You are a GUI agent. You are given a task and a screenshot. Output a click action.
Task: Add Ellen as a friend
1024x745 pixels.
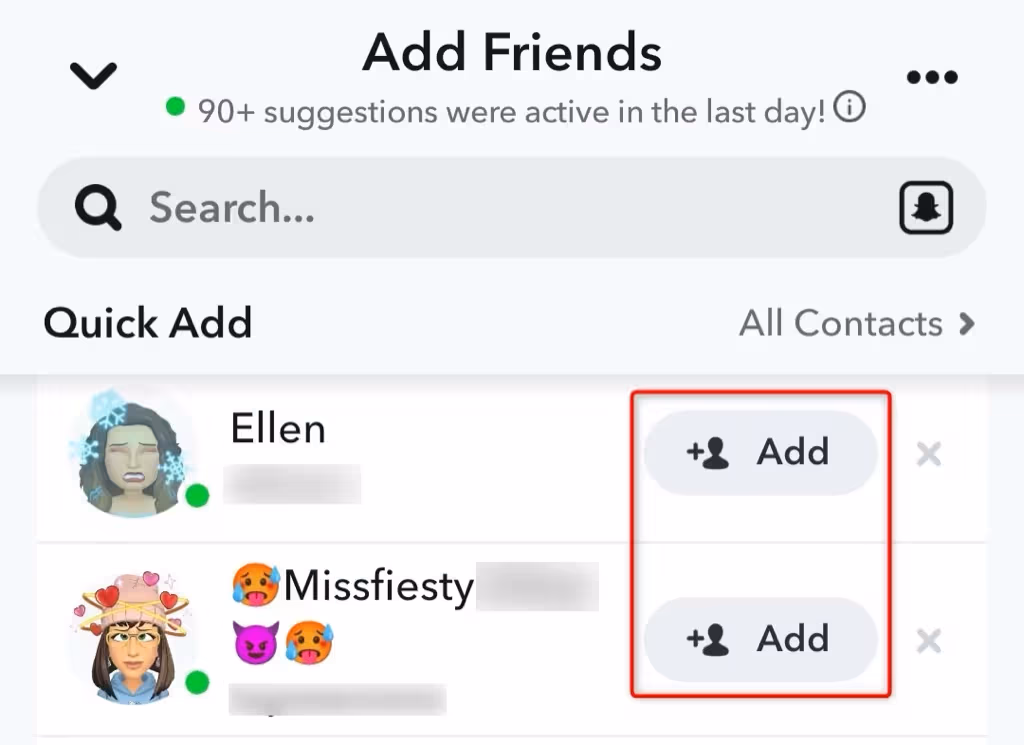tap(761, 452)
